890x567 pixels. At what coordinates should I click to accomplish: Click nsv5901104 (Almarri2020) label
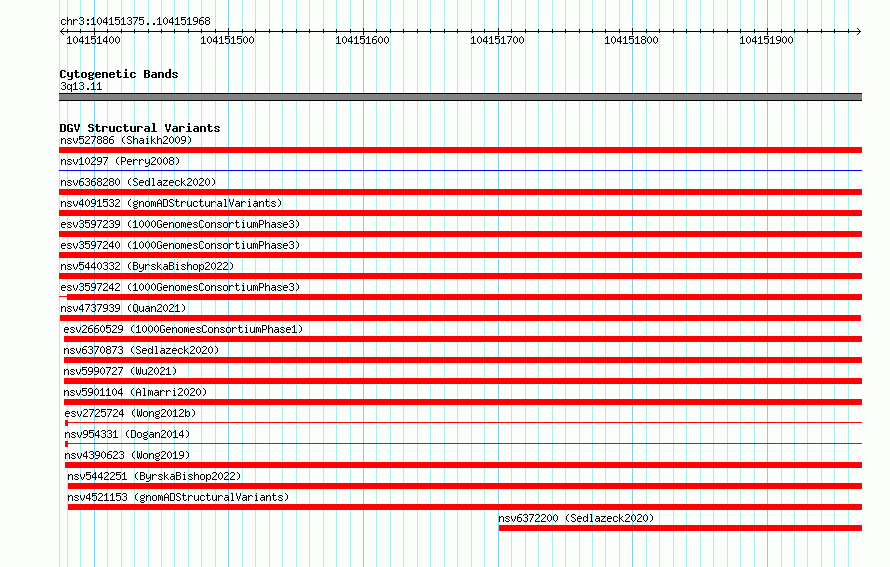click(135, 392)
